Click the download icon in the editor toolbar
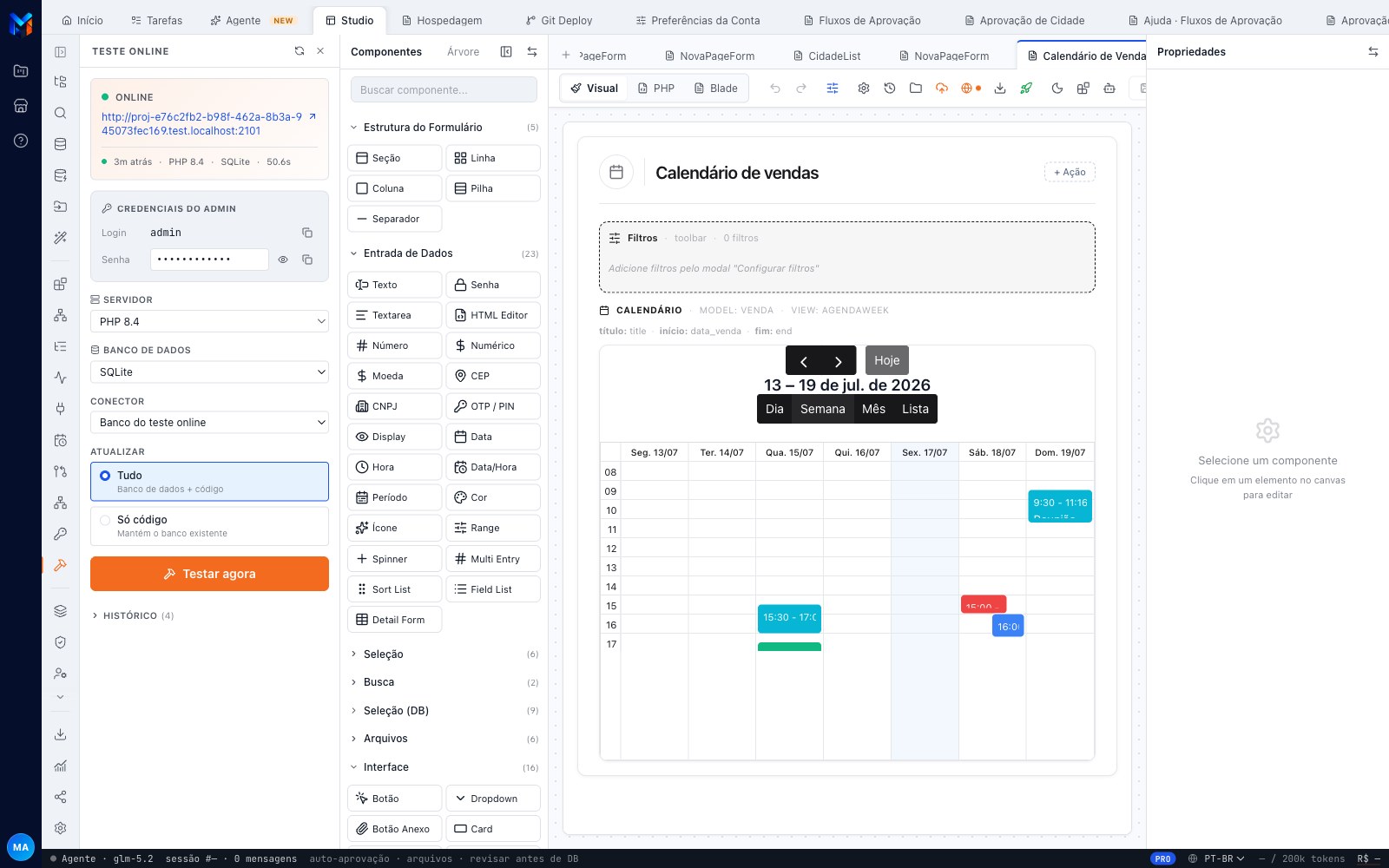The width and height of the screenshot is (1389, 868). (x=1000, y=89)
